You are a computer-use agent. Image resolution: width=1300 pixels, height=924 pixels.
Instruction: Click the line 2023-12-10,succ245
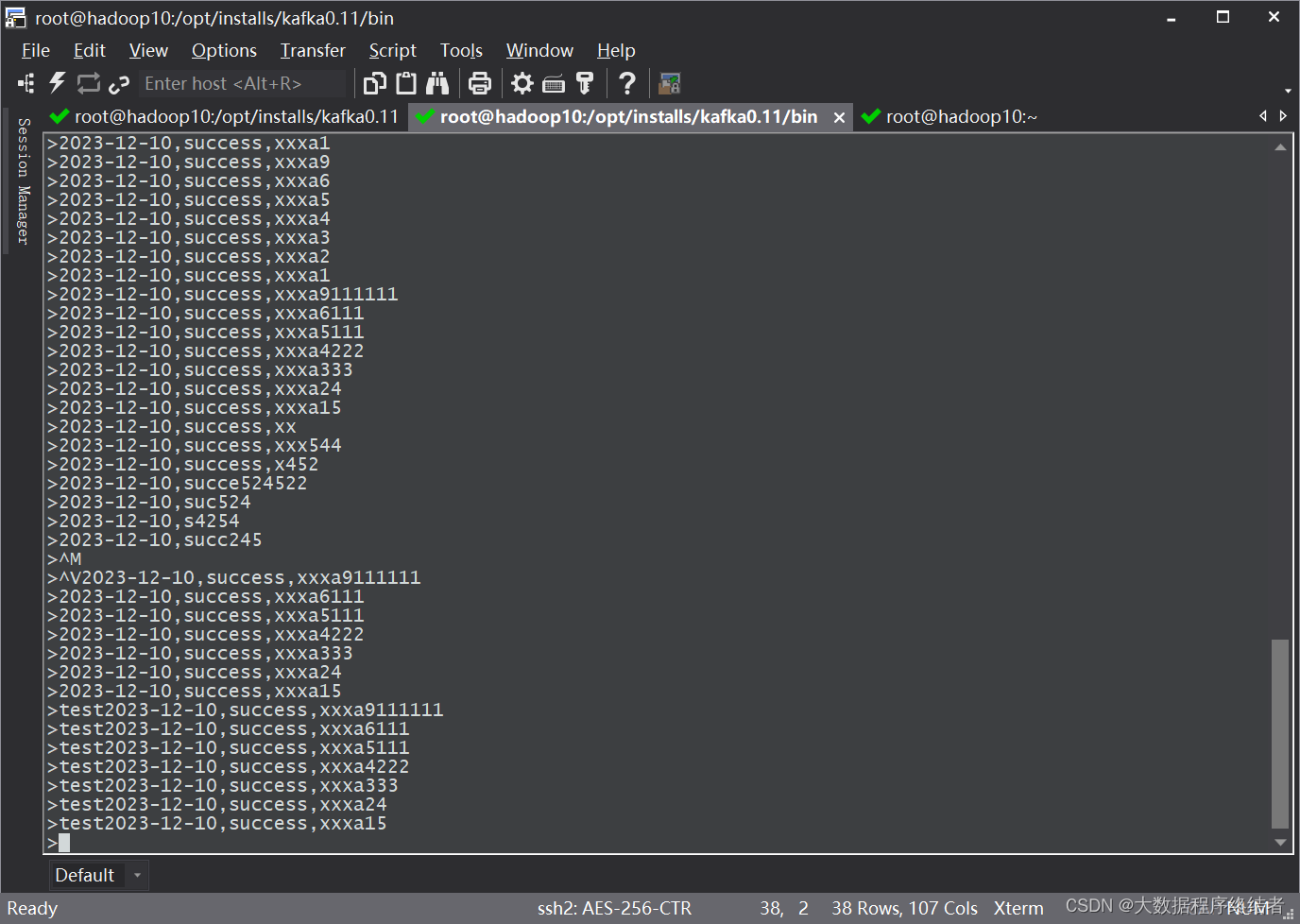click(x=154, y=539)
